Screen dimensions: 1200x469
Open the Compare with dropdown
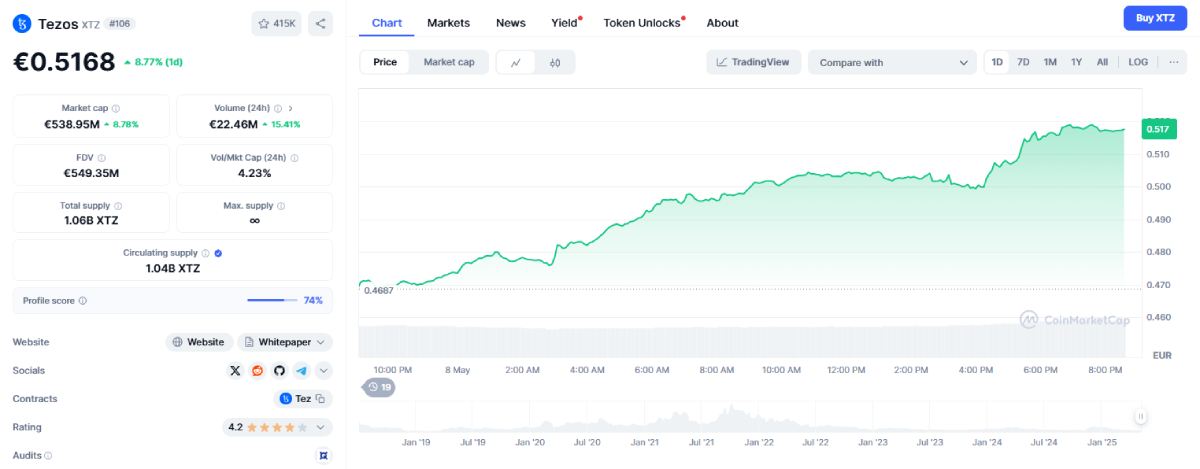click(x=892, y=62)
